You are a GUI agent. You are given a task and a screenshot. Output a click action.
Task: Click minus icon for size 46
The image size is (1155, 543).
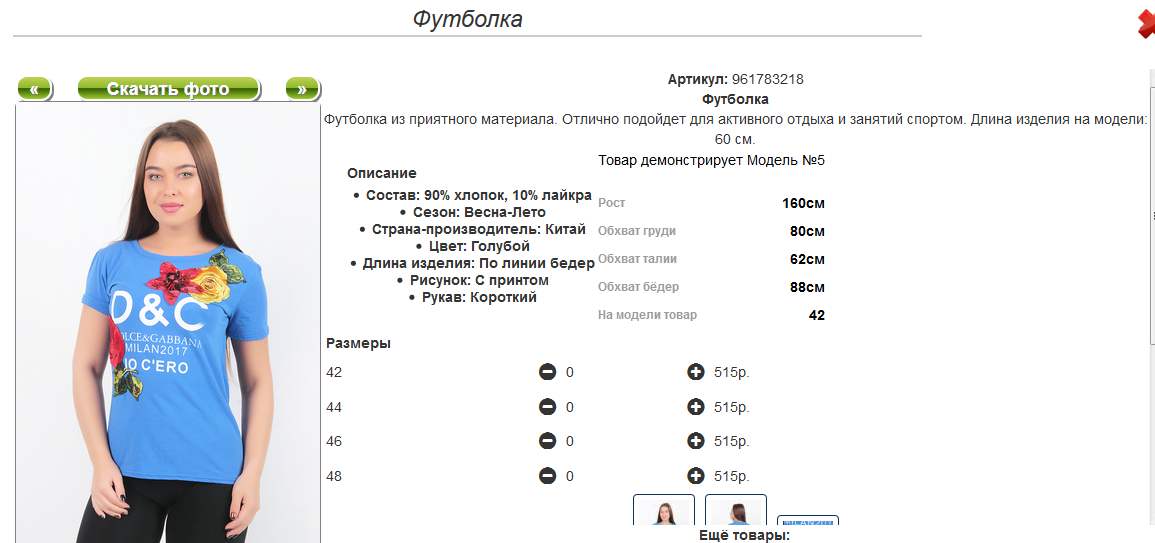(x=547, y=441)
